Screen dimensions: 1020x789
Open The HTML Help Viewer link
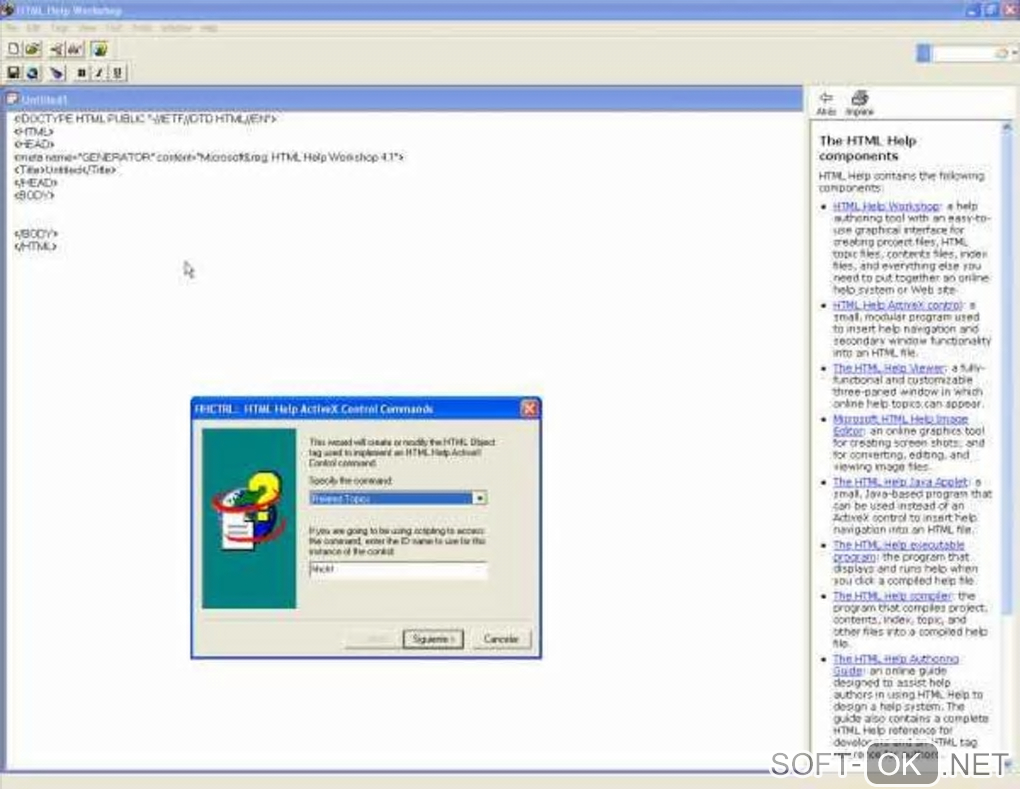pyautogui.click(x=888, y=368)
